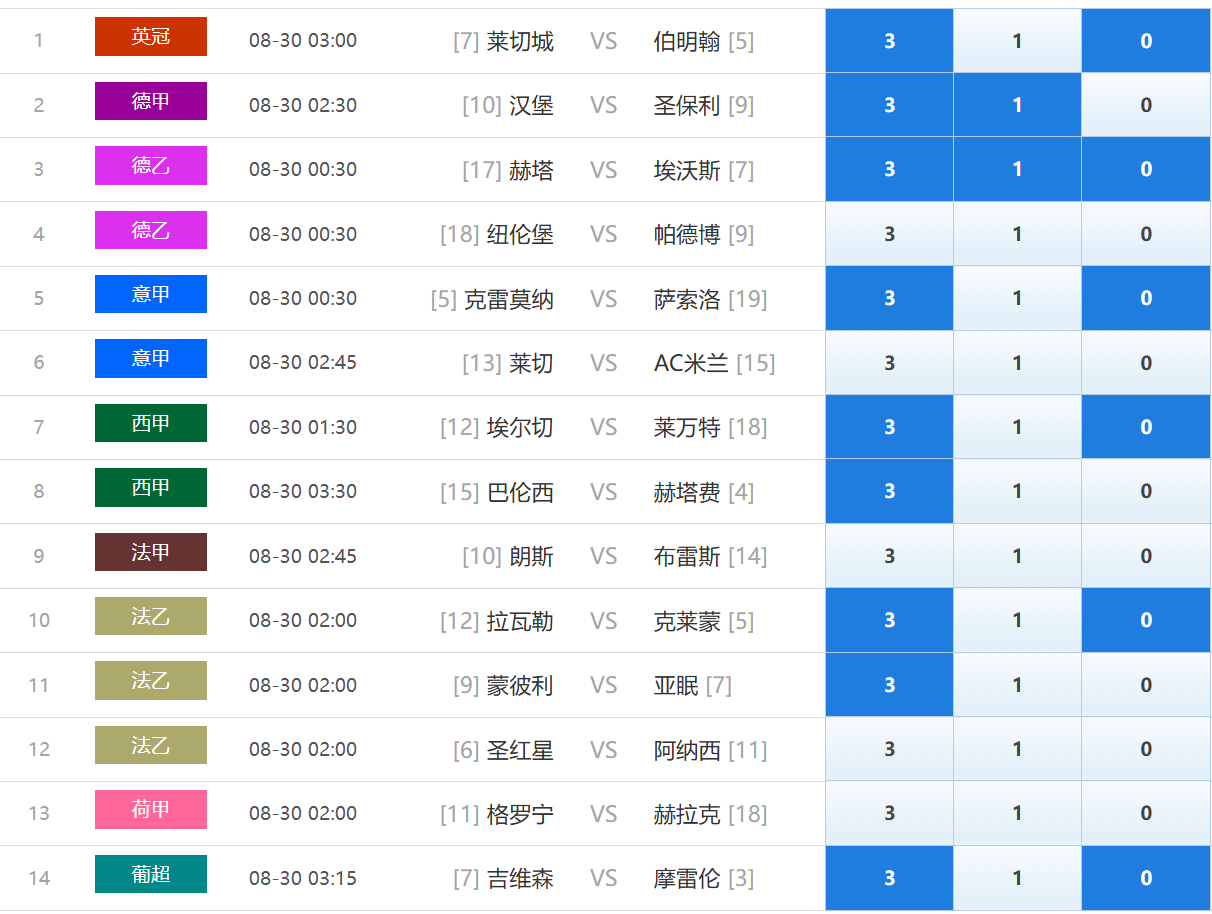Screen dimensions: 1212x914
Task: Open away team AC米兰
Action: click(691, 363)
